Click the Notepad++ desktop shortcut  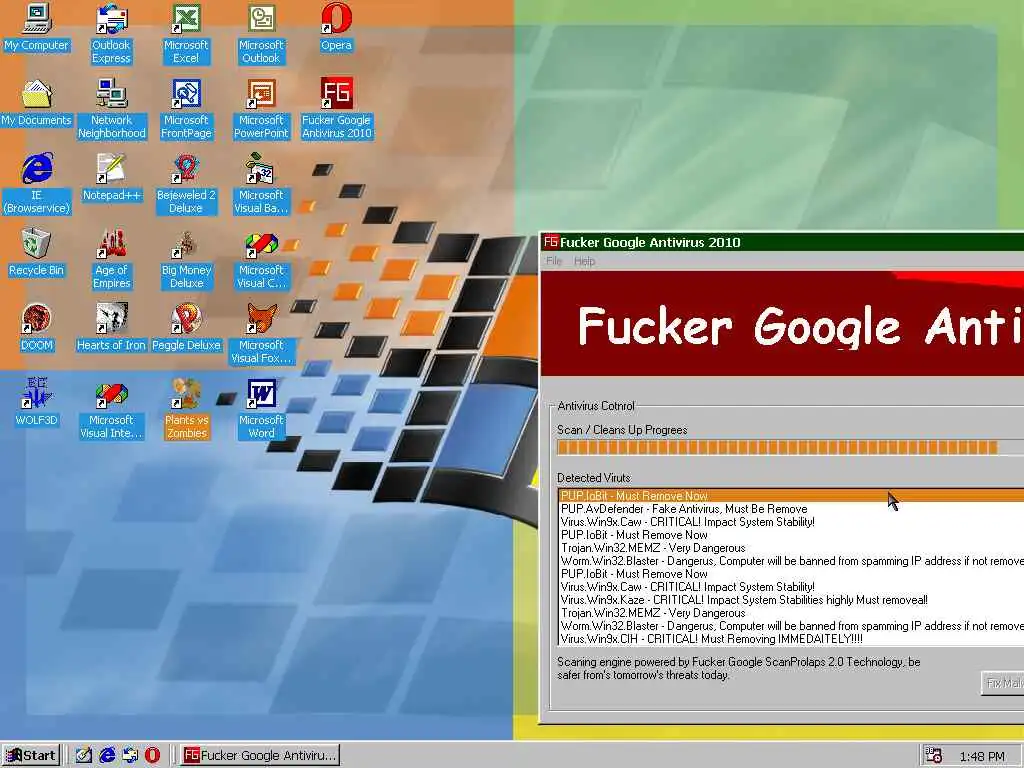click(111, 178)
